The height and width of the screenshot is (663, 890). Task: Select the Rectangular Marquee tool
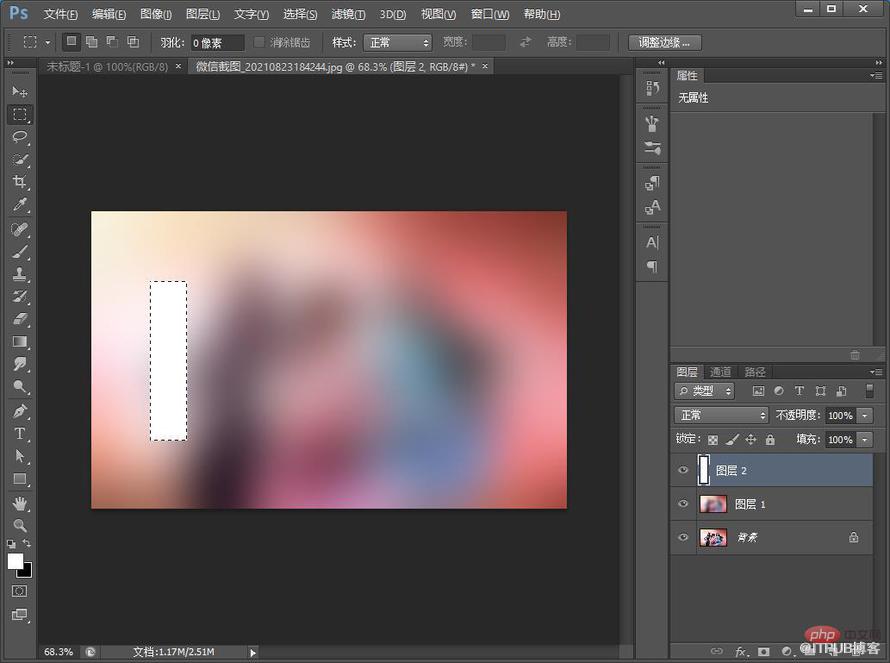20,114
